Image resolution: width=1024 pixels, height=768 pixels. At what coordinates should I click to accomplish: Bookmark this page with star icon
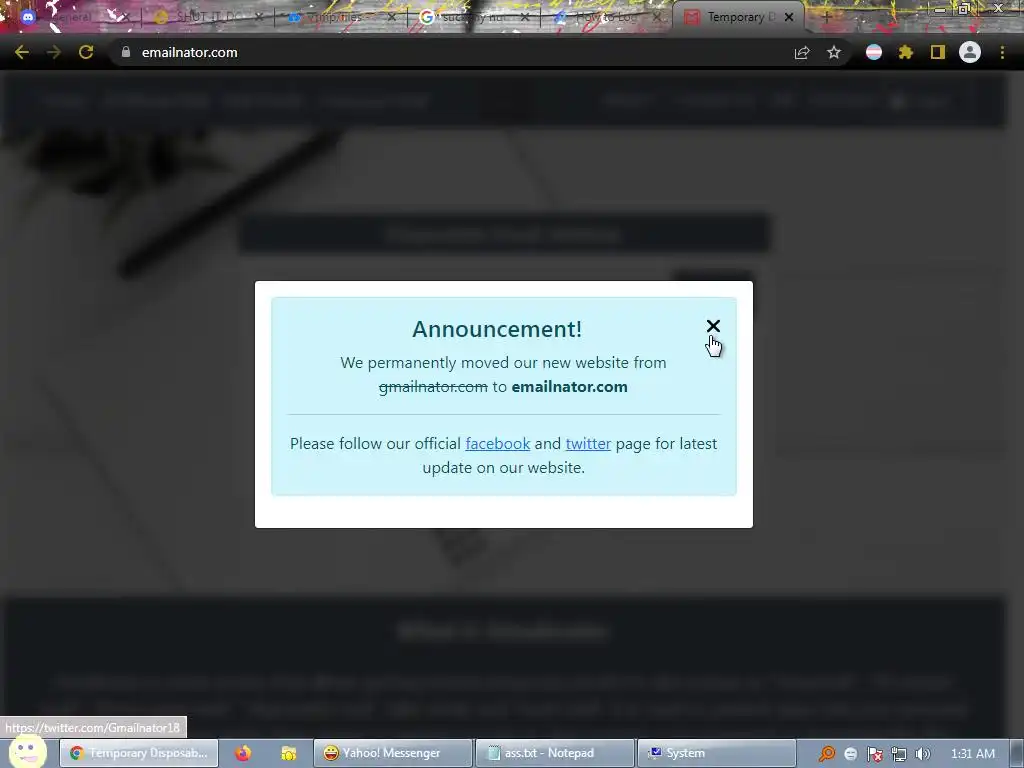[834, 53]
